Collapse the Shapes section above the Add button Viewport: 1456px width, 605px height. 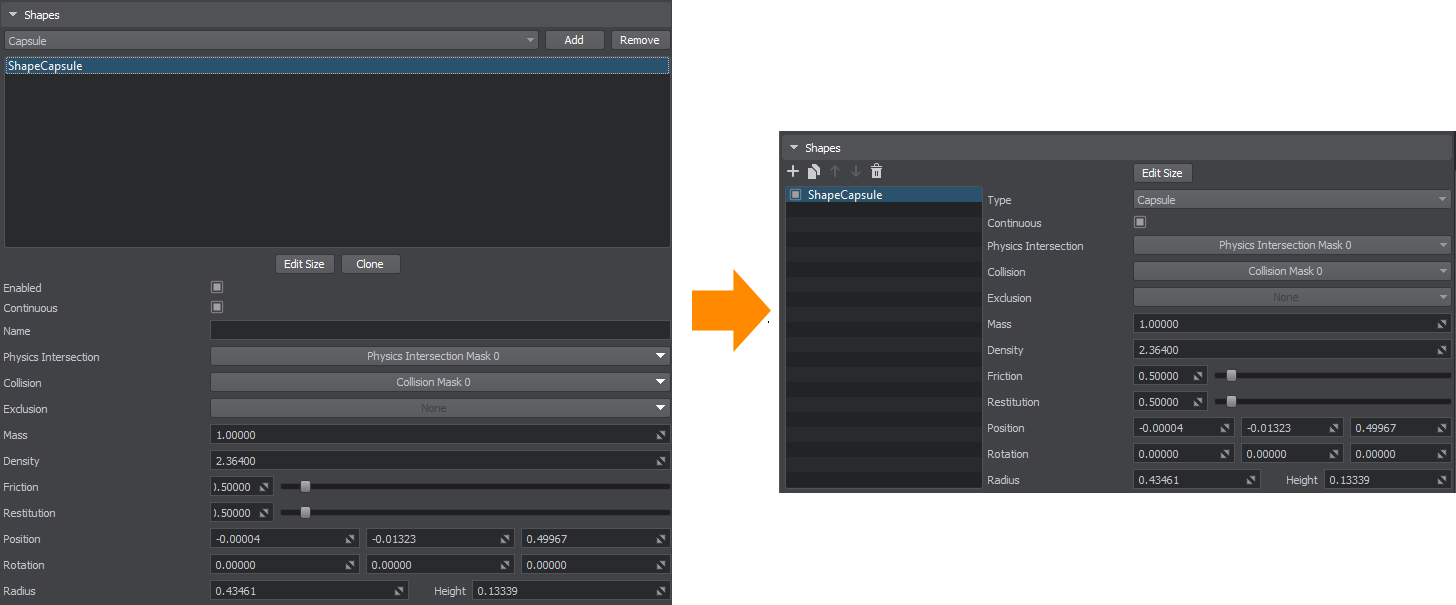point(13,15)
